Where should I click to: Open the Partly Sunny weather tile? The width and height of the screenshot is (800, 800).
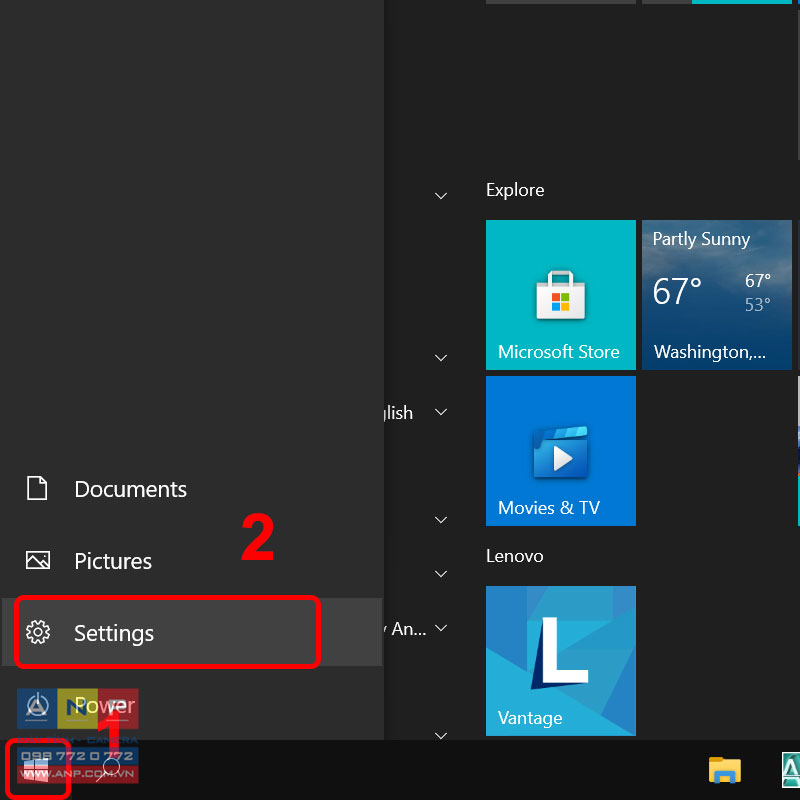716,294
